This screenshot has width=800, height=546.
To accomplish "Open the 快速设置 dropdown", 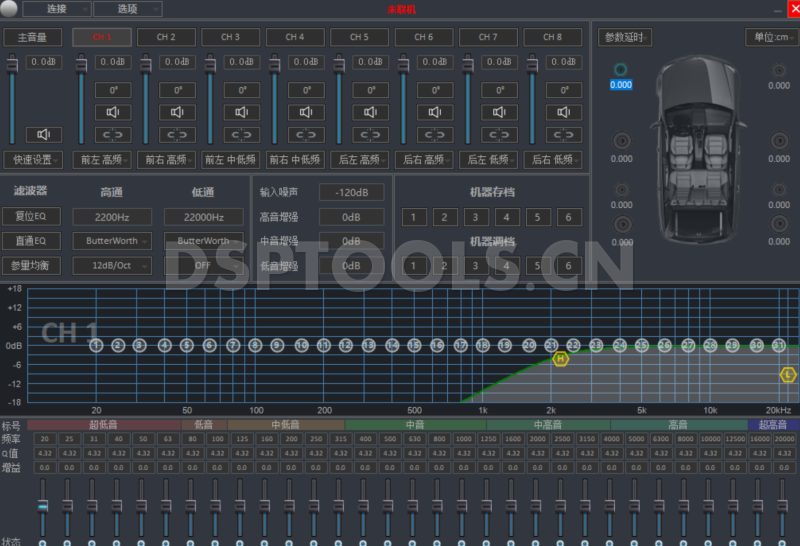I will point(32,159).
